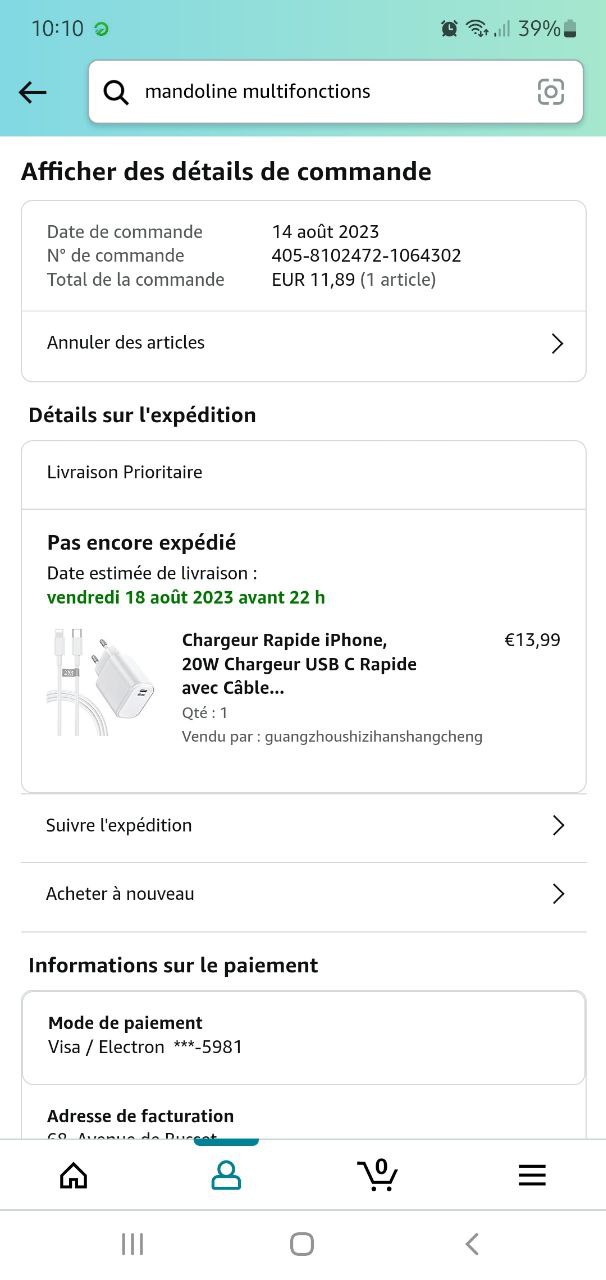This screenshot has width=606, height=1280.
Task: Tap the Mode de paiement Visa card
Action: pyautogui.click(x=303, y=1037)
